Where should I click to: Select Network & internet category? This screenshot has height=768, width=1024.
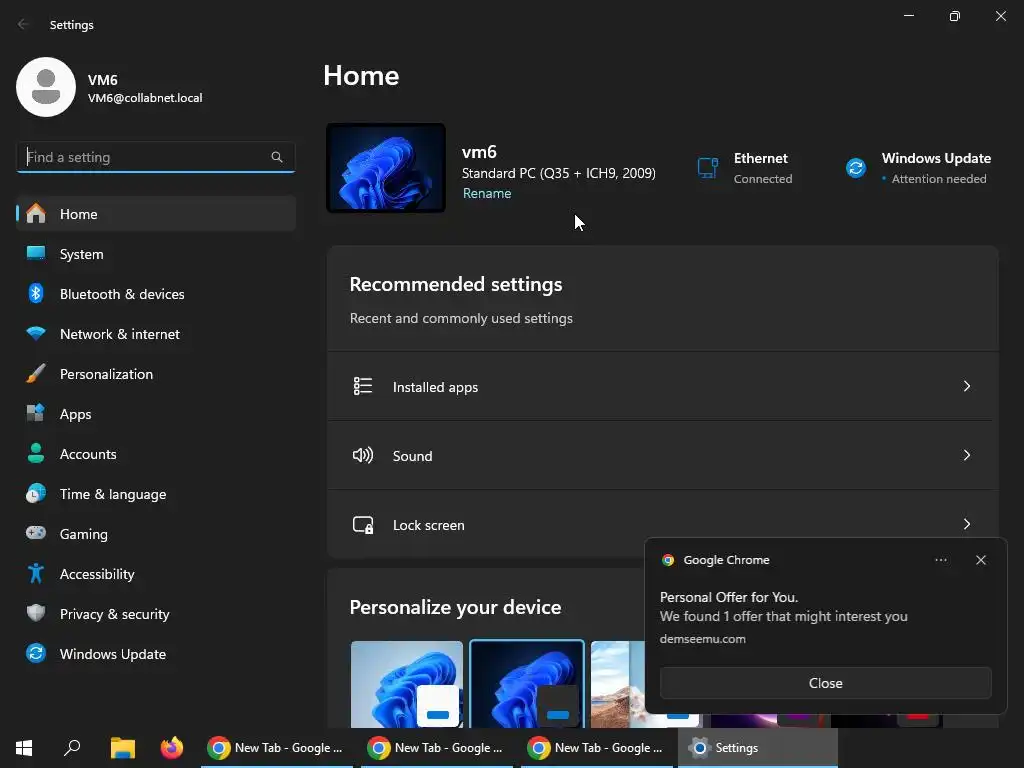click(156, 333)
